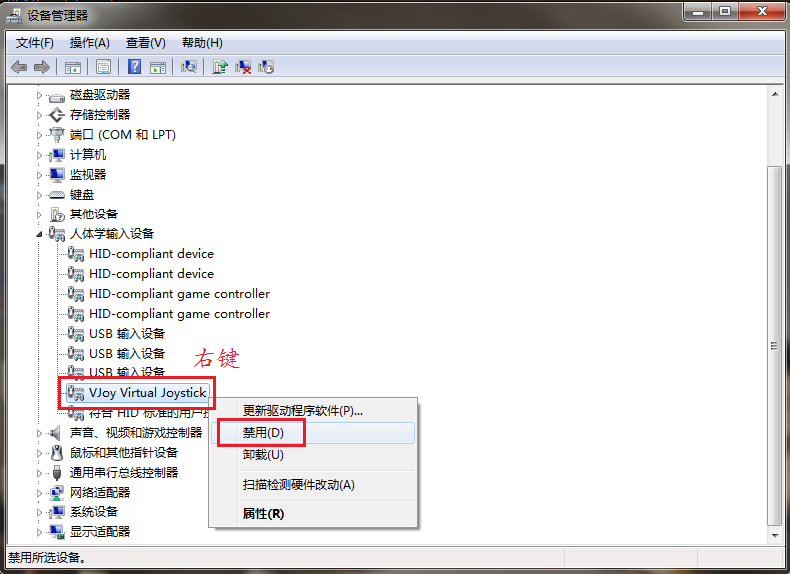Open the 操作(A) menu
Viewport: 790px width, 574px height.
[89, 43]
